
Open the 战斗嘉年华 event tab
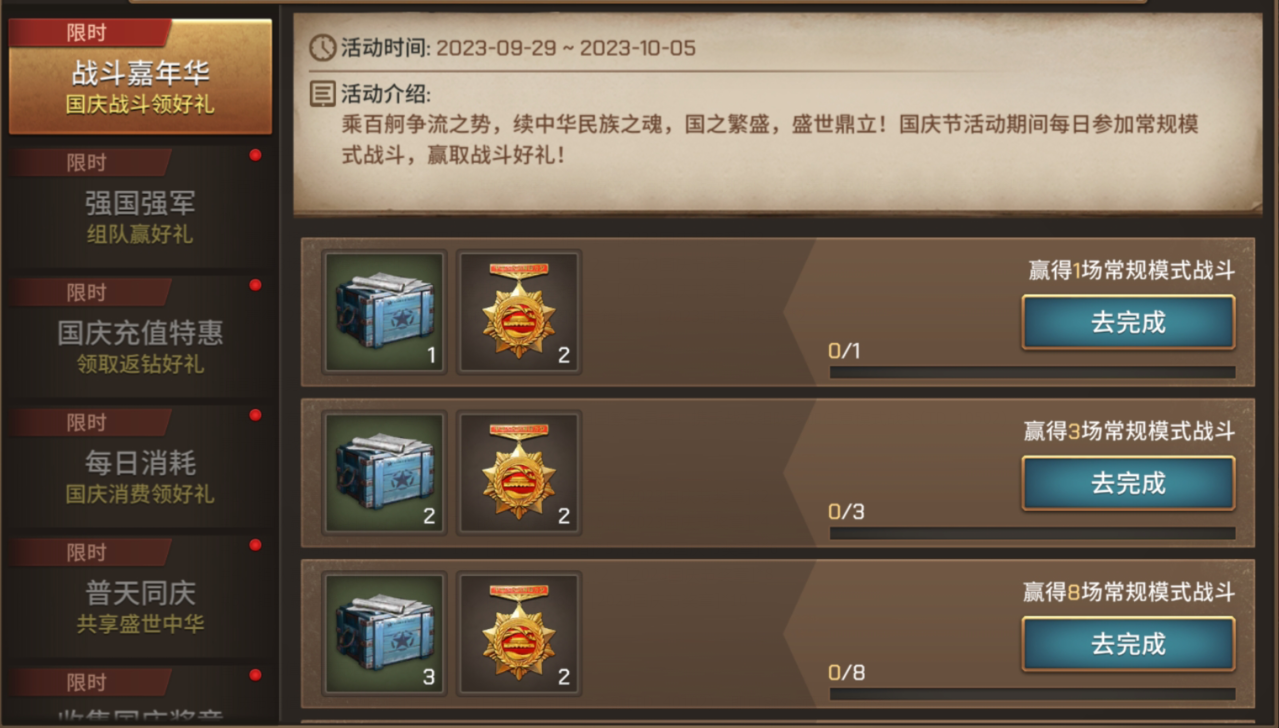coord(140,76)
